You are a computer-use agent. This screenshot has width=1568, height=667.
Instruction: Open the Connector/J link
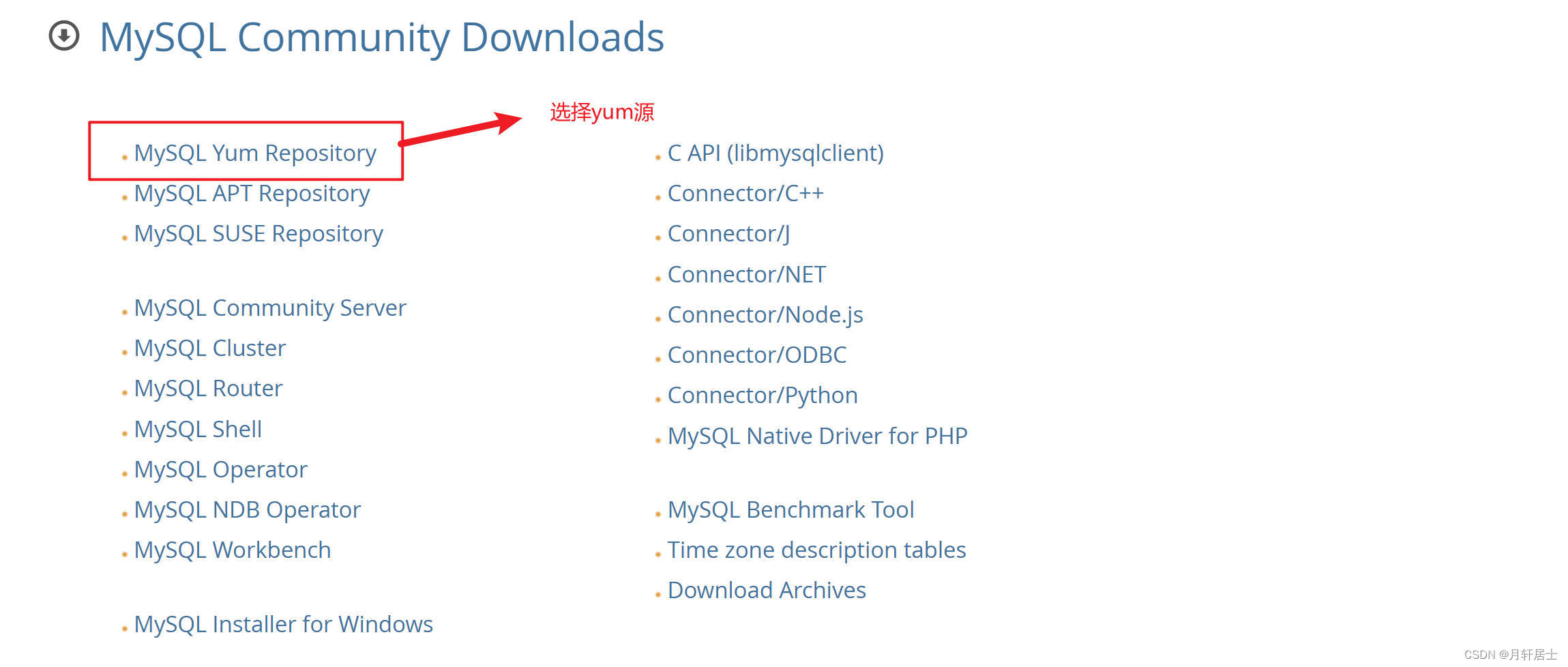tap(729, 234)
